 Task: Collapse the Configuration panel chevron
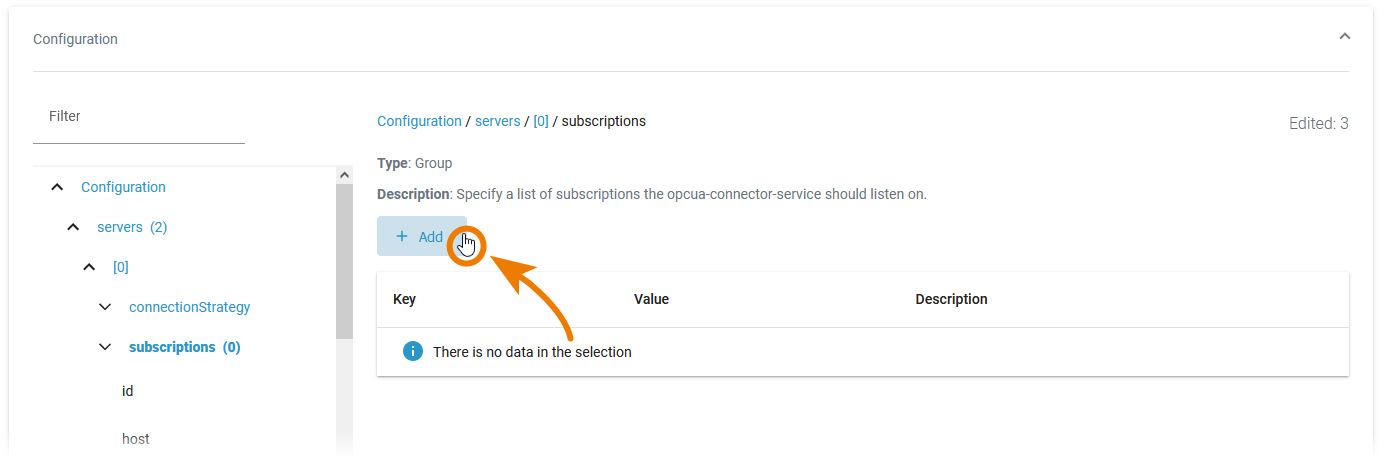pyautogui.click(x=1344, y=36)
